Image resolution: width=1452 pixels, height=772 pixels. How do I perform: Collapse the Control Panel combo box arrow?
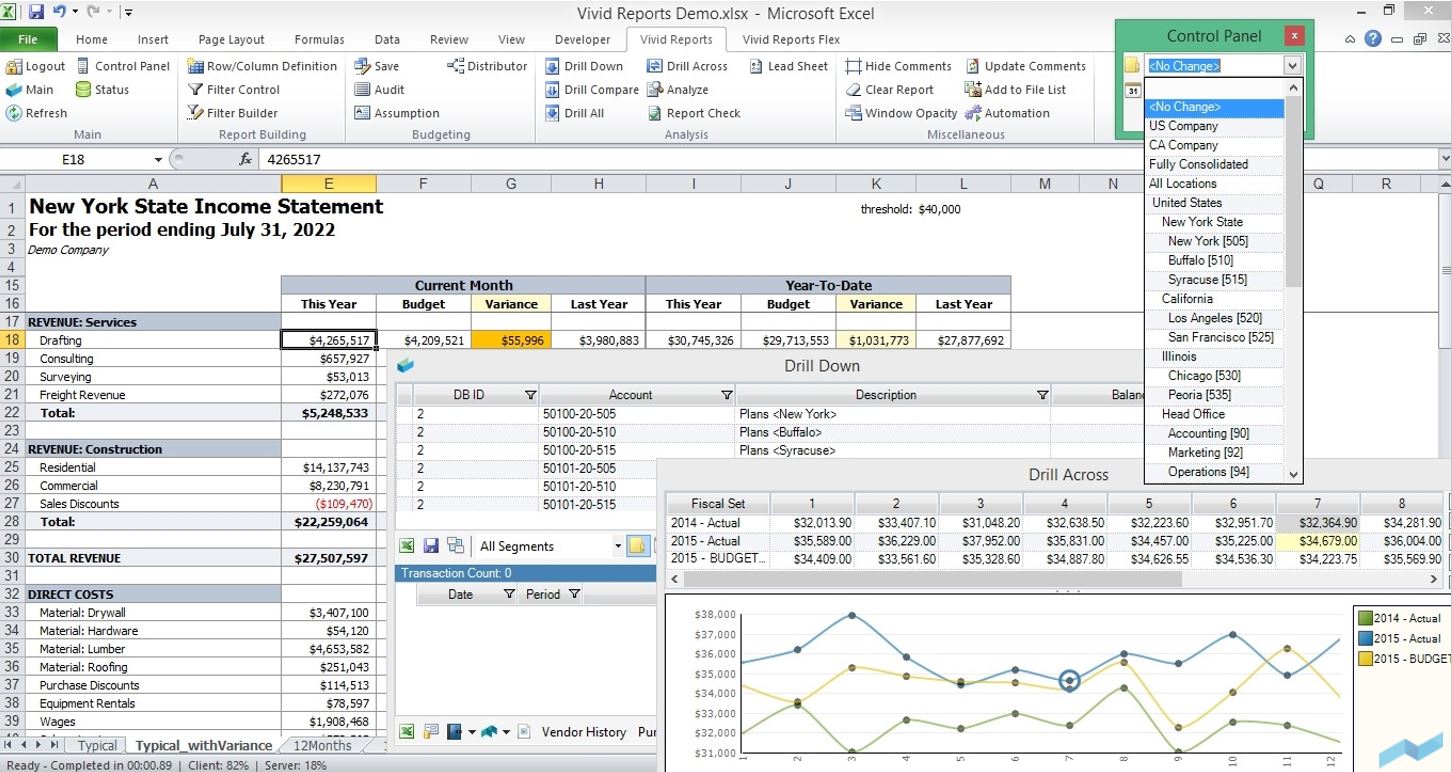tap(1292, 66)
